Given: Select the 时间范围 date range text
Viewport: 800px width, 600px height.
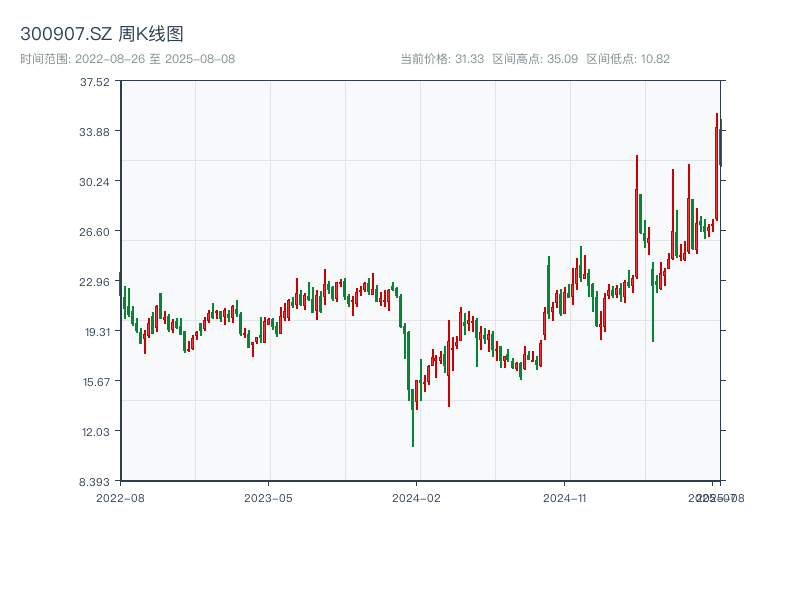Looking at the screenshot, I should tap(127, 59).
